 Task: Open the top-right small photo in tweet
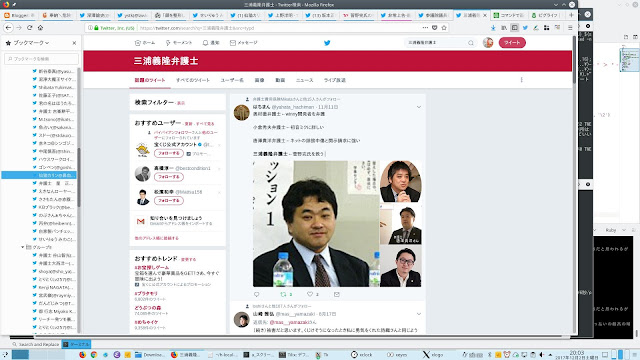tap(400, 182)
